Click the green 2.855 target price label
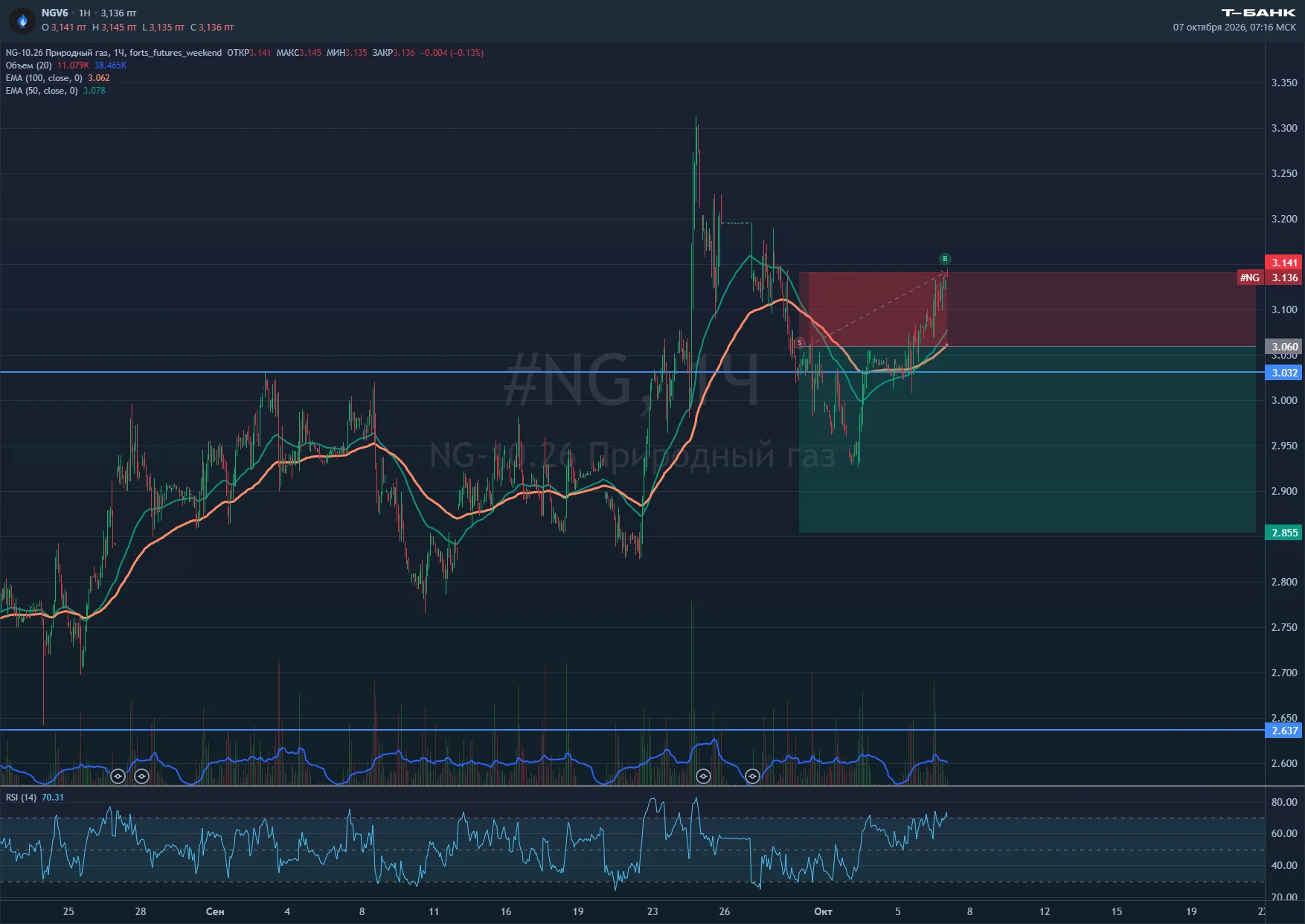The height and width of the screenshot is (924, 1305). [1283, 533]
